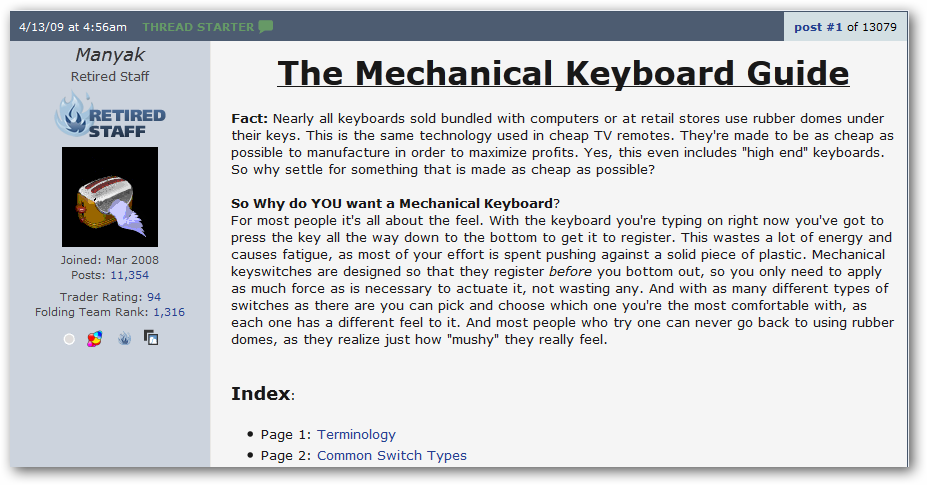927x485 pixels.
Task: View the 11,354 posts count link
Action: pyautogui.click(x=129, y=275)
